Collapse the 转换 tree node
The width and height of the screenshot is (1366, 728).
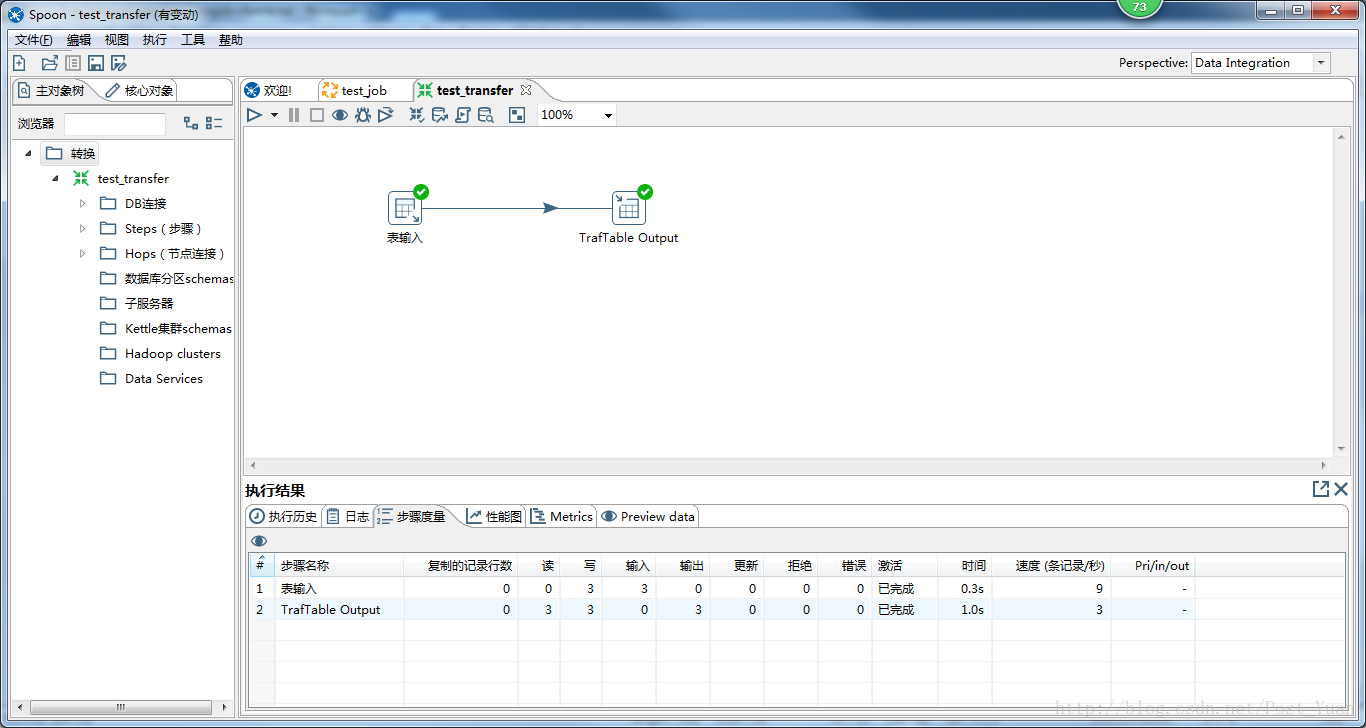[28, 153]
